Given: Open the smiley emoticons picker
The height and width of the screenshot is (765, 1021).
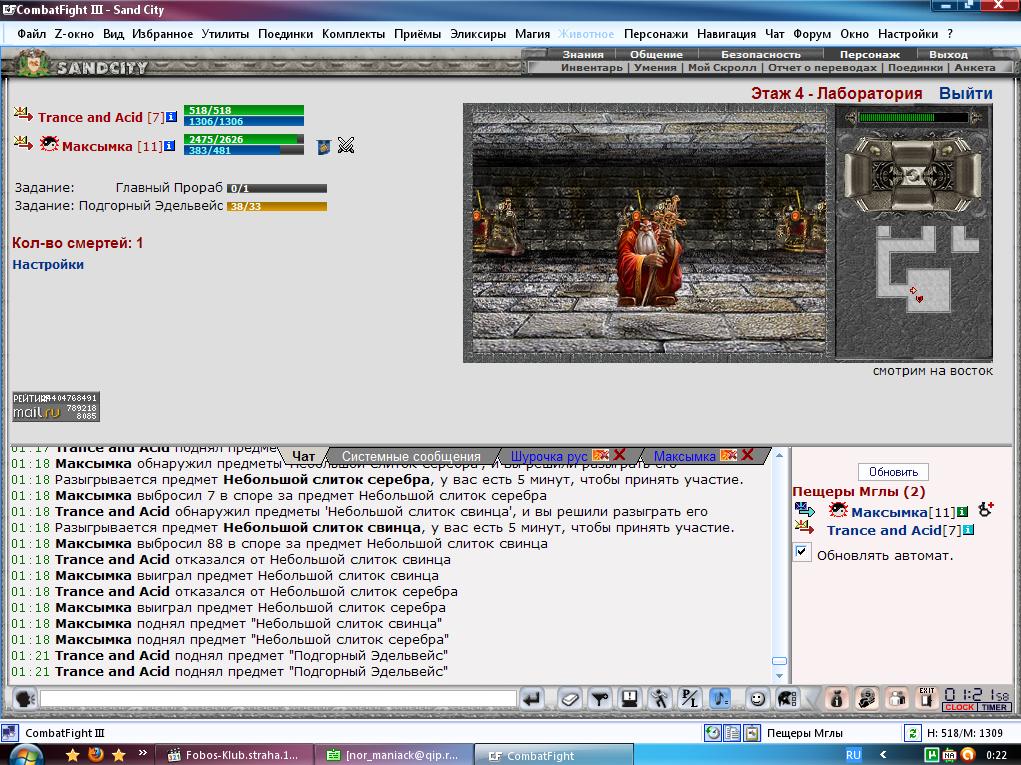Looking at the screenshot, I should (x=757, y=699).
